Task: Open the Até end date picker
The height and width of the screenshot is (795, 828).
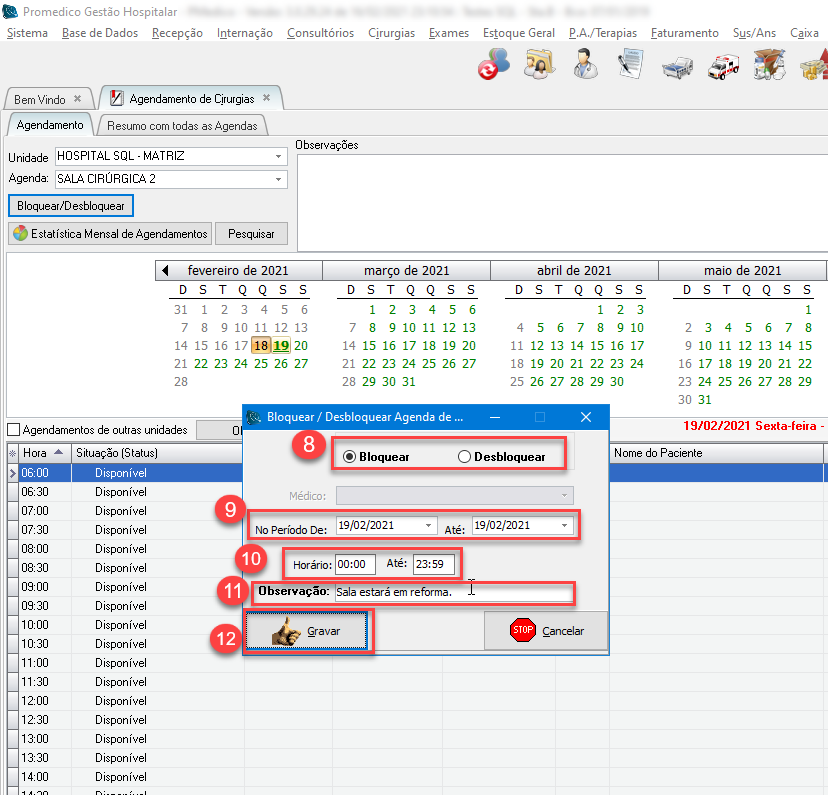Action: click(564, 526)
